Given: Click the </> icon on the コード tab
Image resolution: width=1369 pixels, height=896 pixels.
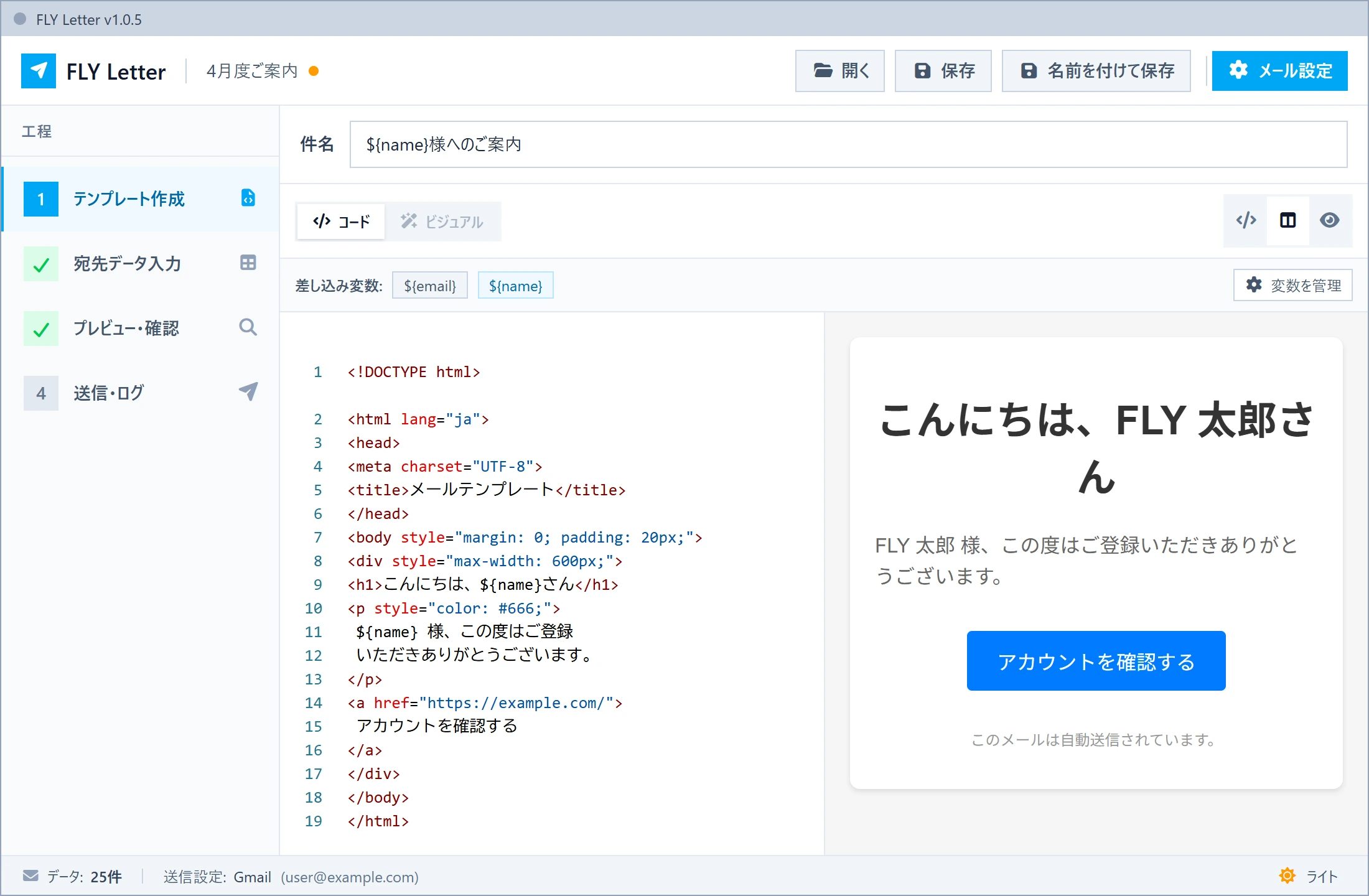Looking at the screenshot, I should pos(322,221).
